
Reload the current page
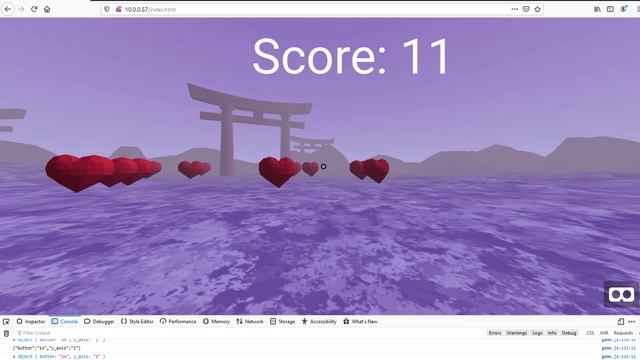click(34, 9)
